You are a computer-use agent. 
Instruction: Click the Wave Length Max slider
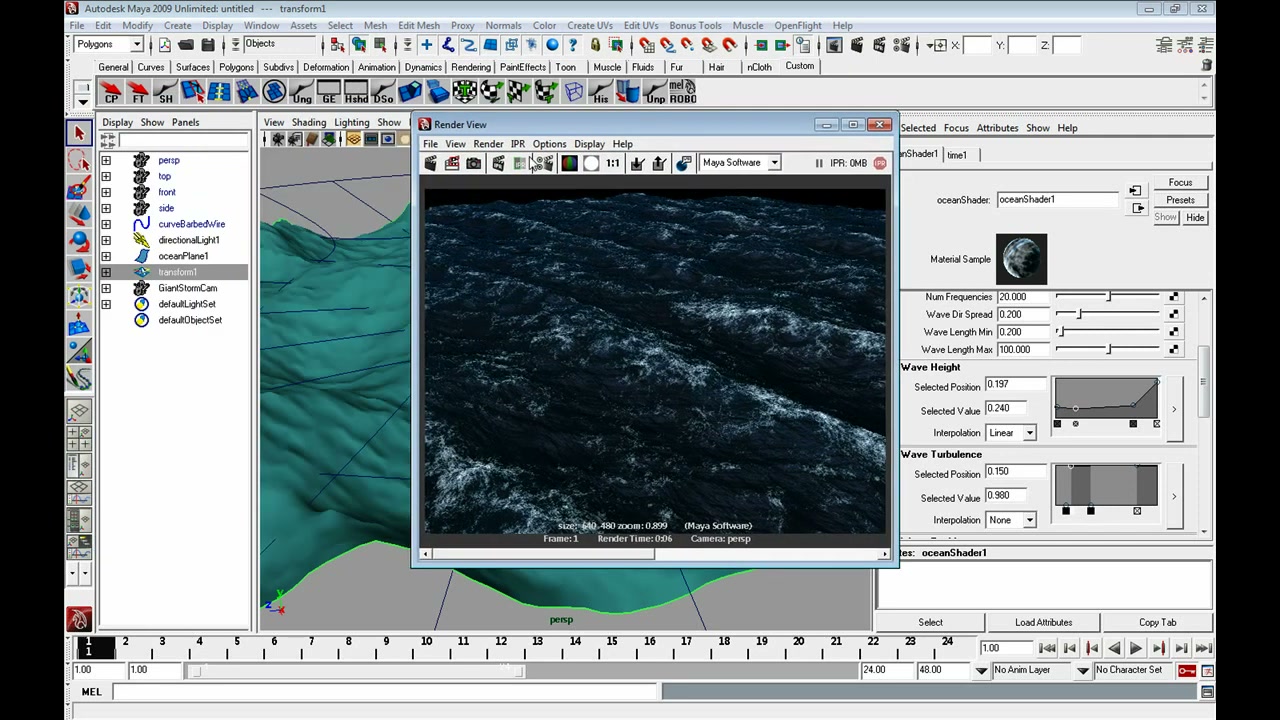click(x=1108, y=349)
